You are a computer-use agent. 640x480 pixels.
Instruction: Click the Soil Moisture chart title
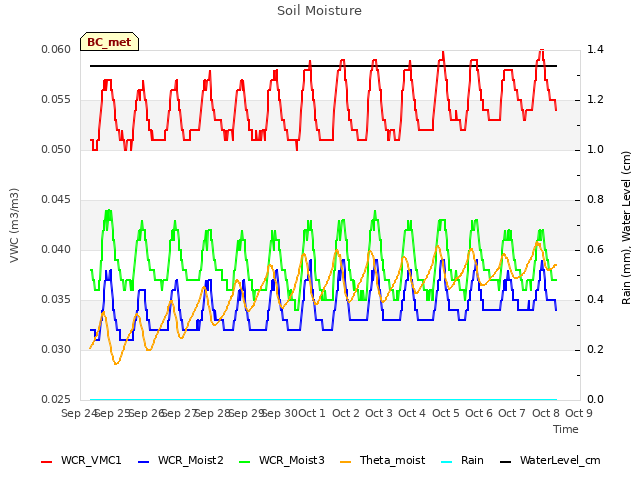(x=319, y=11)
